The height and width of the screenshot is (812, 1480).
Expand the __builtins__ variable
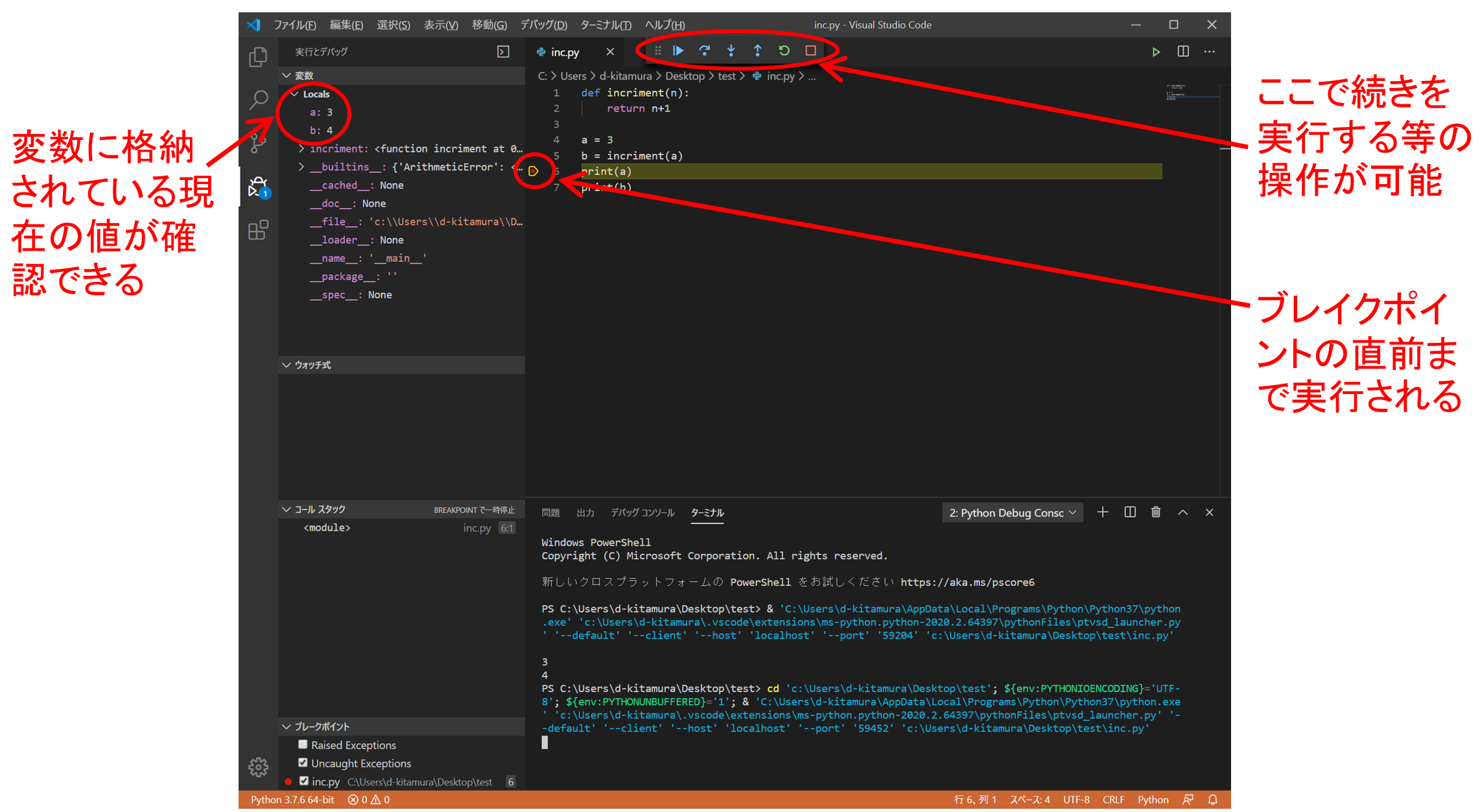(x=301, y=167)
